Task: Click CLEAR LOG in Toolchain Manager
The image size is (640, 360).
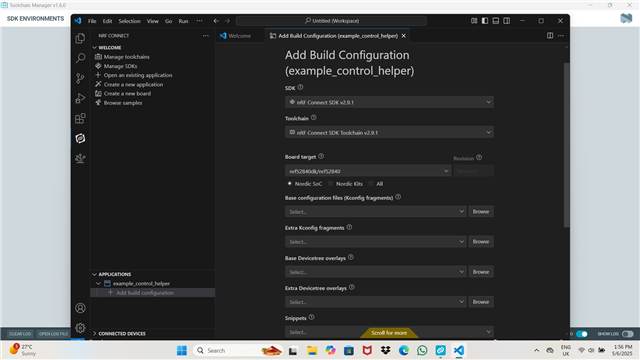Action: pyautogui.click(x=20, y=334)
